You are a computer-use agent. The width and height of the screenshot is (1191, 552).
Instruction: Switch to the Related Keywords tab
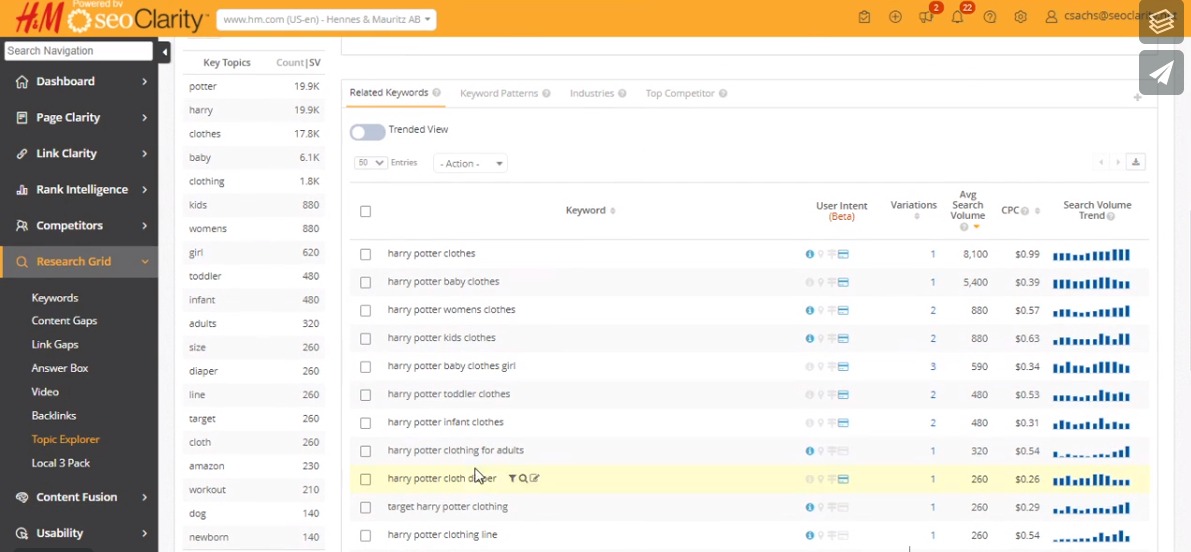coord(389,93)
